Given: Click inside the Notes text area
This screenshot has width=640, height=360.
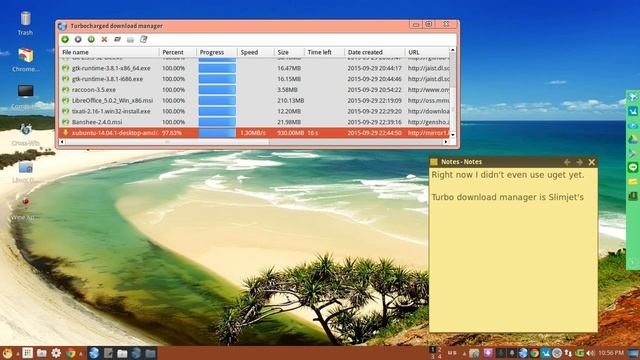Looking at the screenshot, I should (x=513, y=249).
